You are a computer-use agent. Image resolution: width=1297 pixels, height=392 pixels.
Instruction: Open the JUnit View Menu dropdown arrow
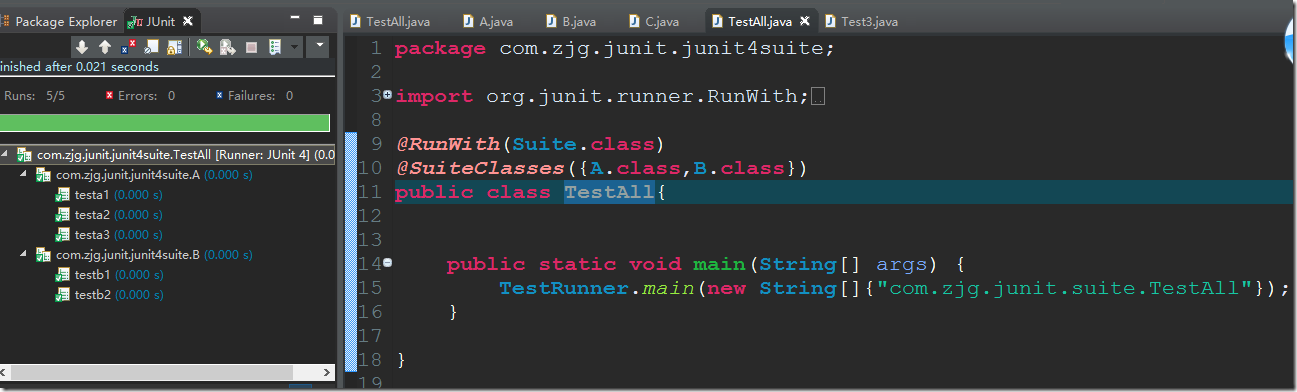coord(319,45)
